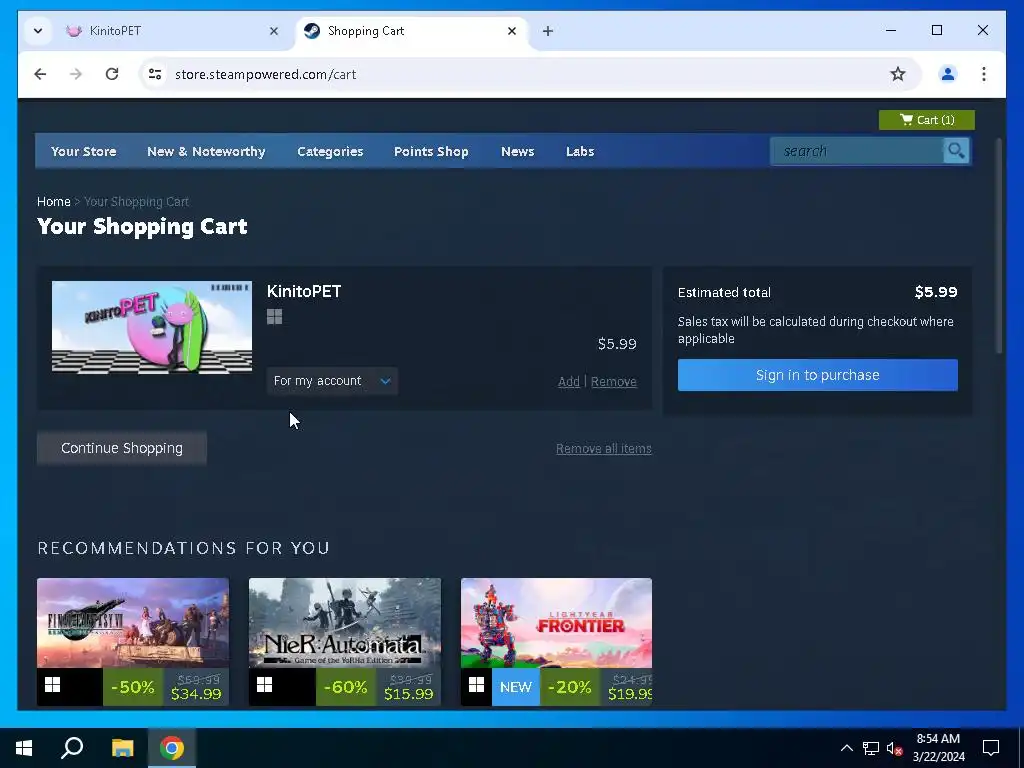Screen dimensions: 1024x768
Task: Click the -20% Lightyear Frontier discount badge
Action: (569, 687)
